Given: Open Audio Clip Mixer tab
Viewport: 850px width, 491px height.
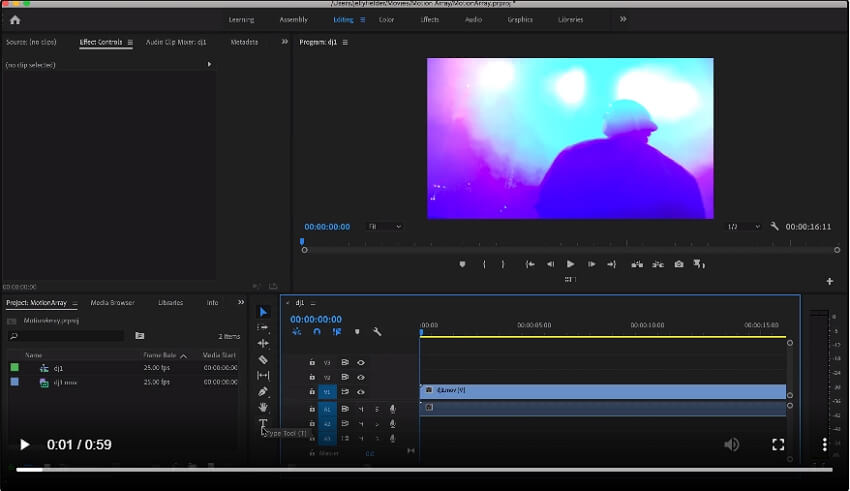Looking at the screenshot, I should (176, 42).
